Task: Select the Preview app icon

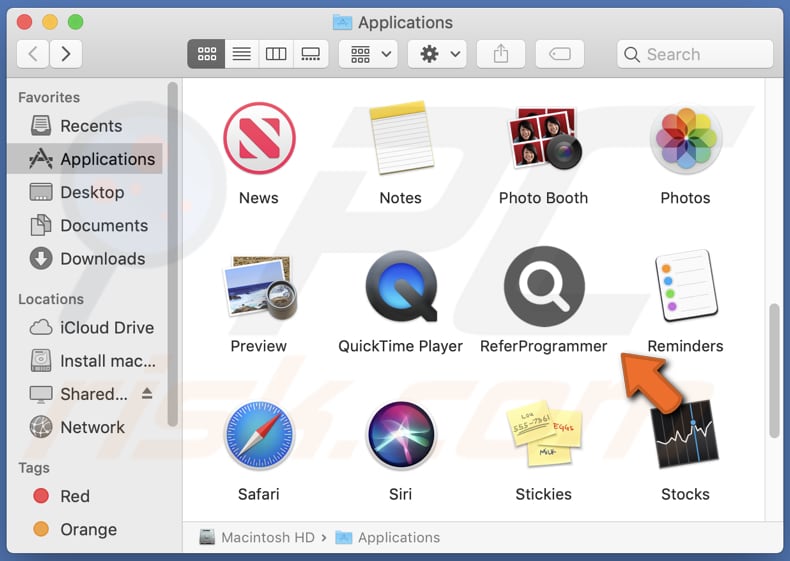Action: coord(259,287)
